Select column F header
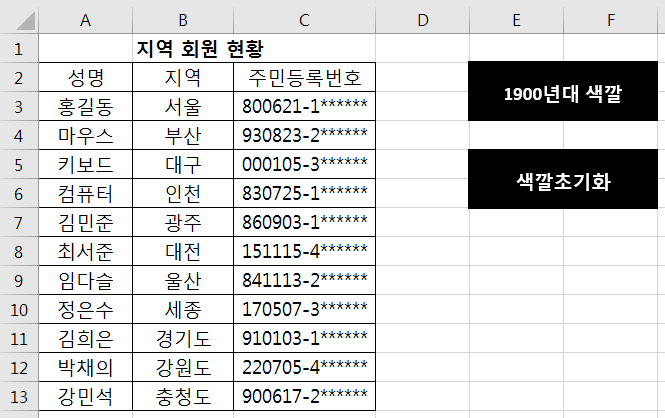This screenshot has height=418, width=665. point(611,20)
